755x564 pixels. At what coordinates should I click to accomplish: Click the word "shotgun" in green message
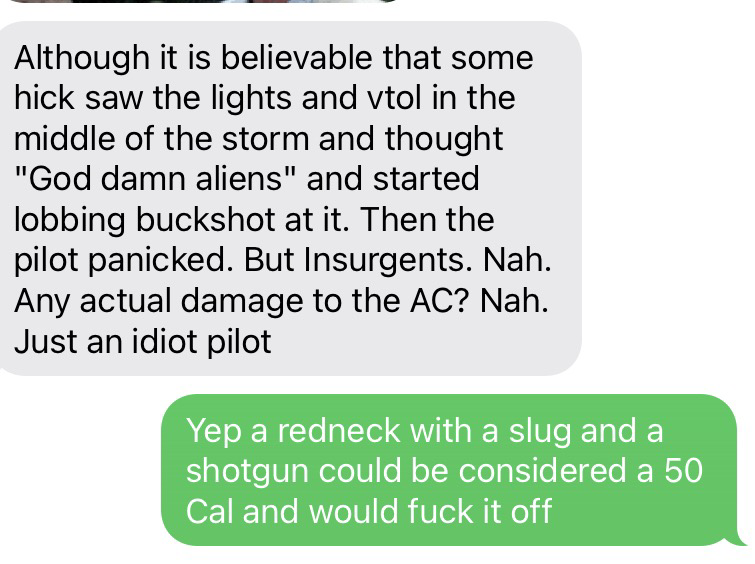pyautogui.click(x=247, y=472)
